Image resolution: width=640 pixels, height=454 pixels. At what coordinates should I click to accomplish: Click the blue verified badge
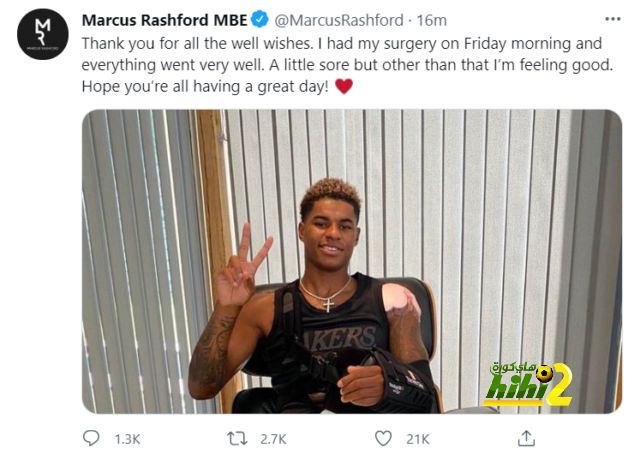[x=259, y=20]
